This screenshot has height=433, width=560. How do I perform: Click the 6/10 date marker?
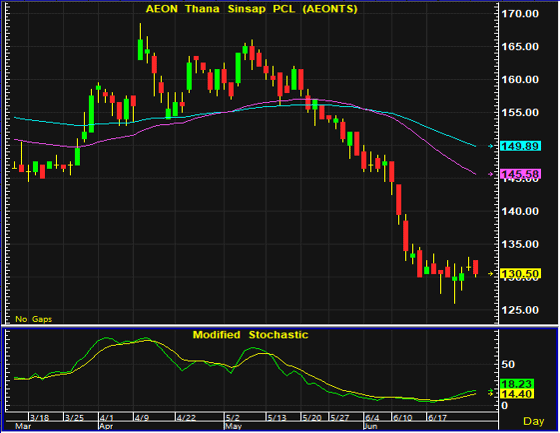(402, 418)
